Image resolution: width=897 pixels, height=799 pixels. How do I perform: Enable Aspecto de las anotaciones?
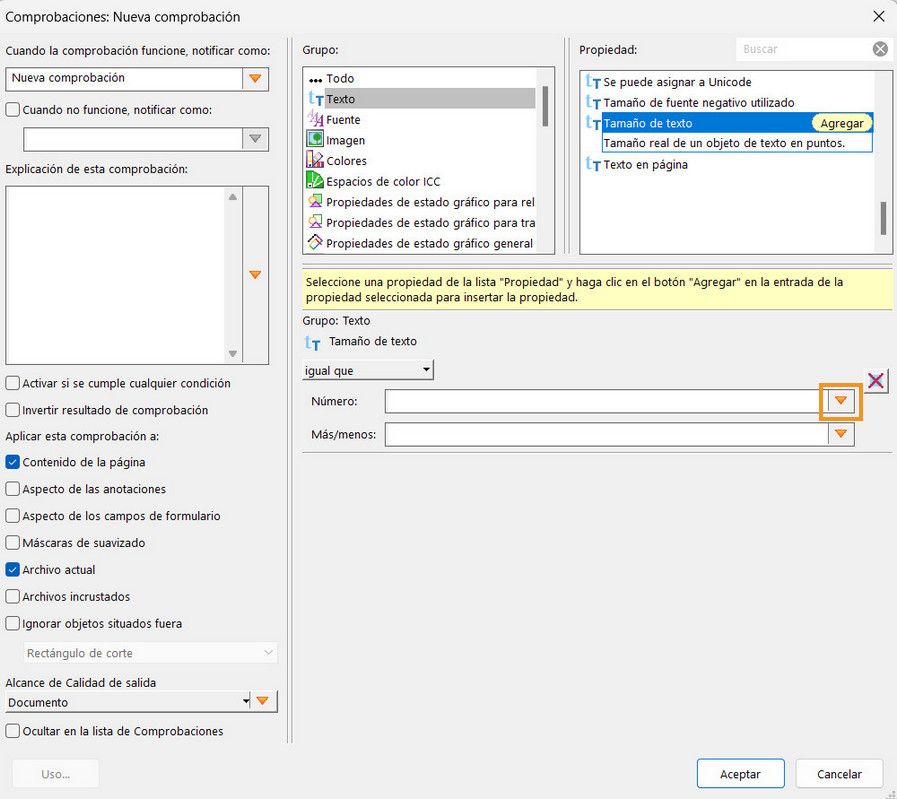(x=13, y=489)
